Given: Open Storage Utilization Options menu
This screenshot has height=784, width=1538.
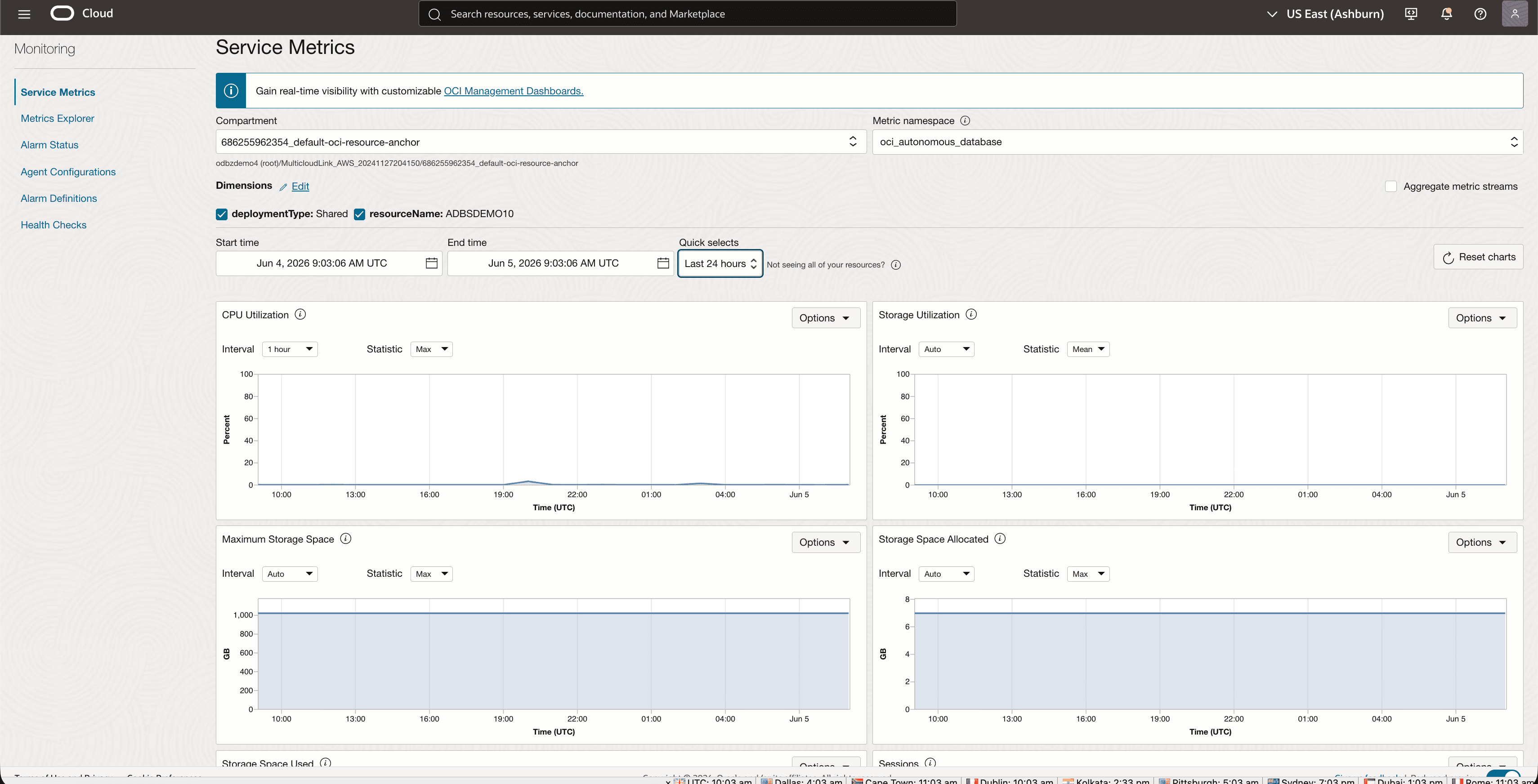Looking at the screenshot, I should (x=1483, y=318).
